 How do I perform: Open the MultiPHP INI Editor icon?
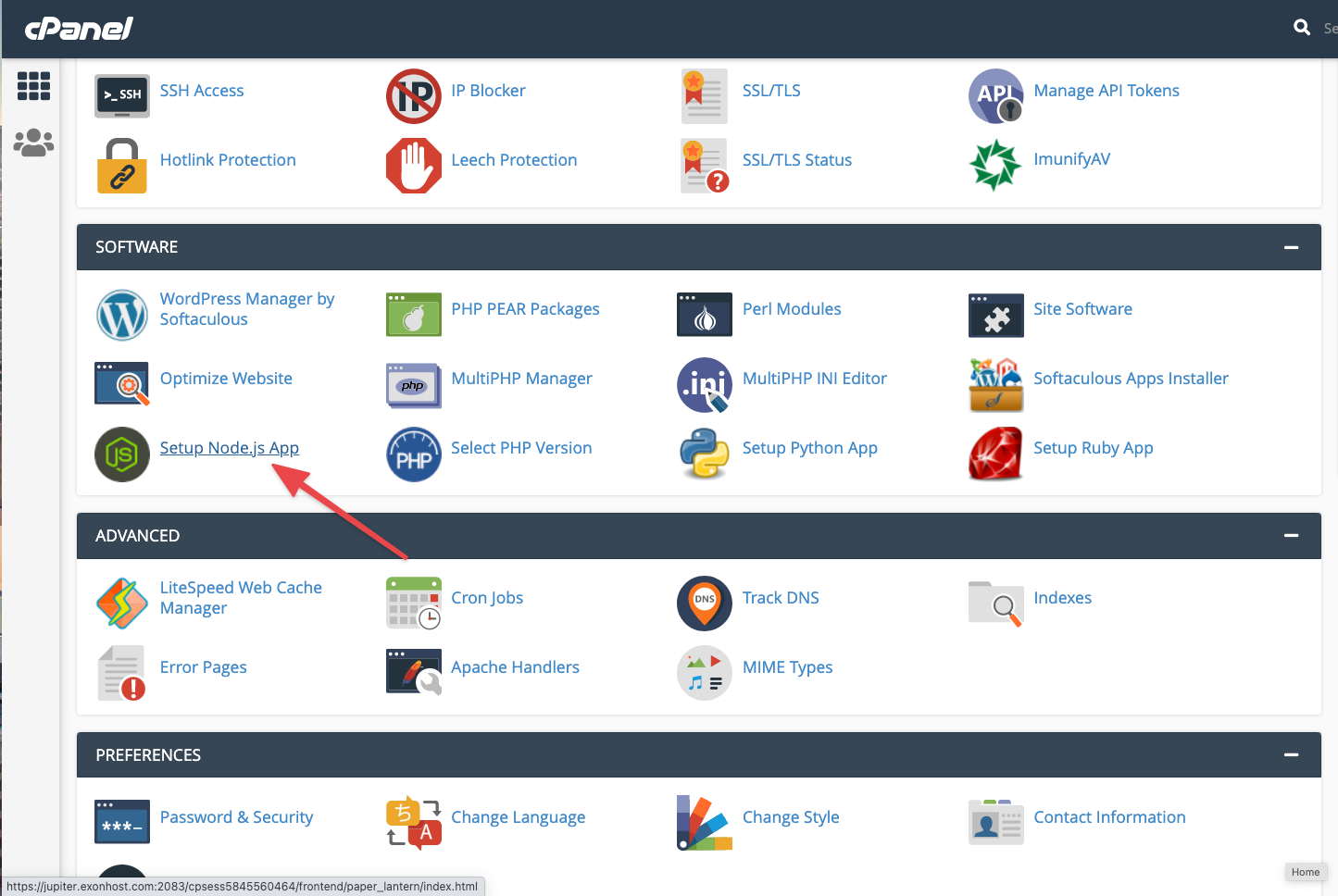point(705,385)
